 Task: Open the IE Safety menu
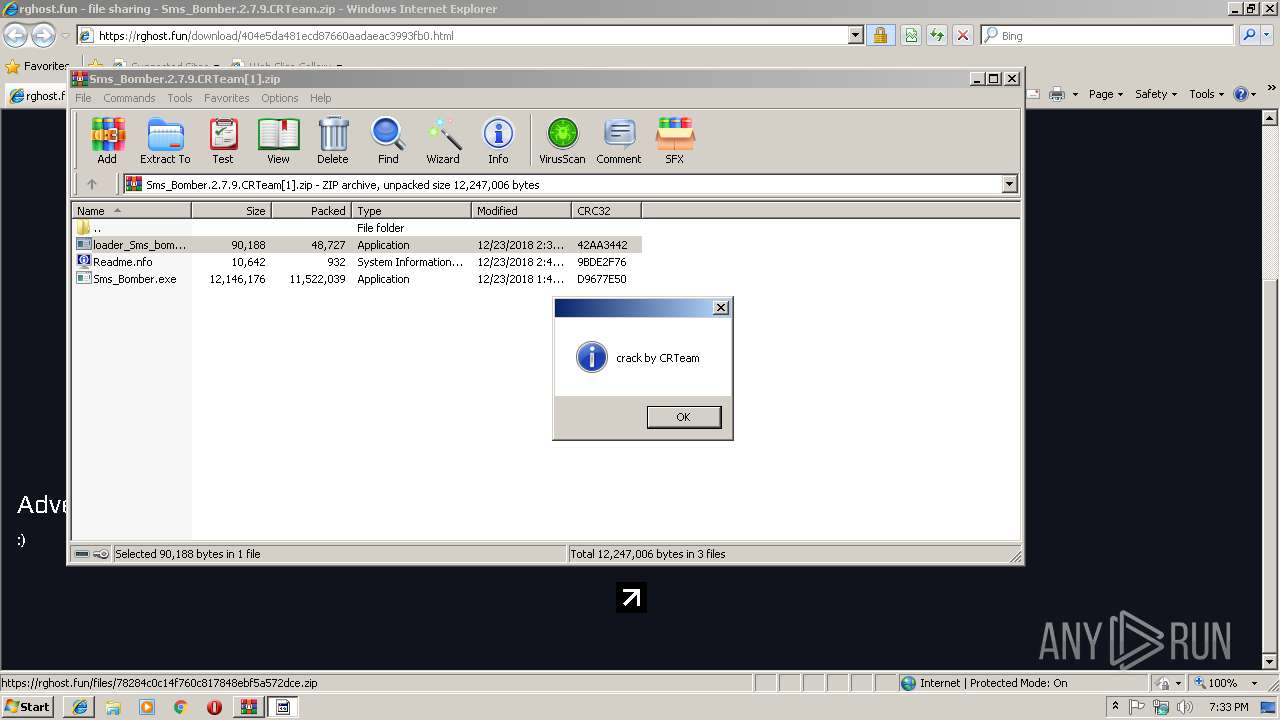pyautogui.click(x=1156, y=94)
